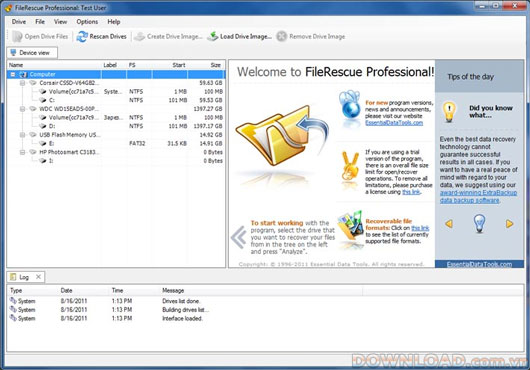The image size is (530, 370).
Task: Click the yellow light bulb tip icon
Action: tap(449, 112)
